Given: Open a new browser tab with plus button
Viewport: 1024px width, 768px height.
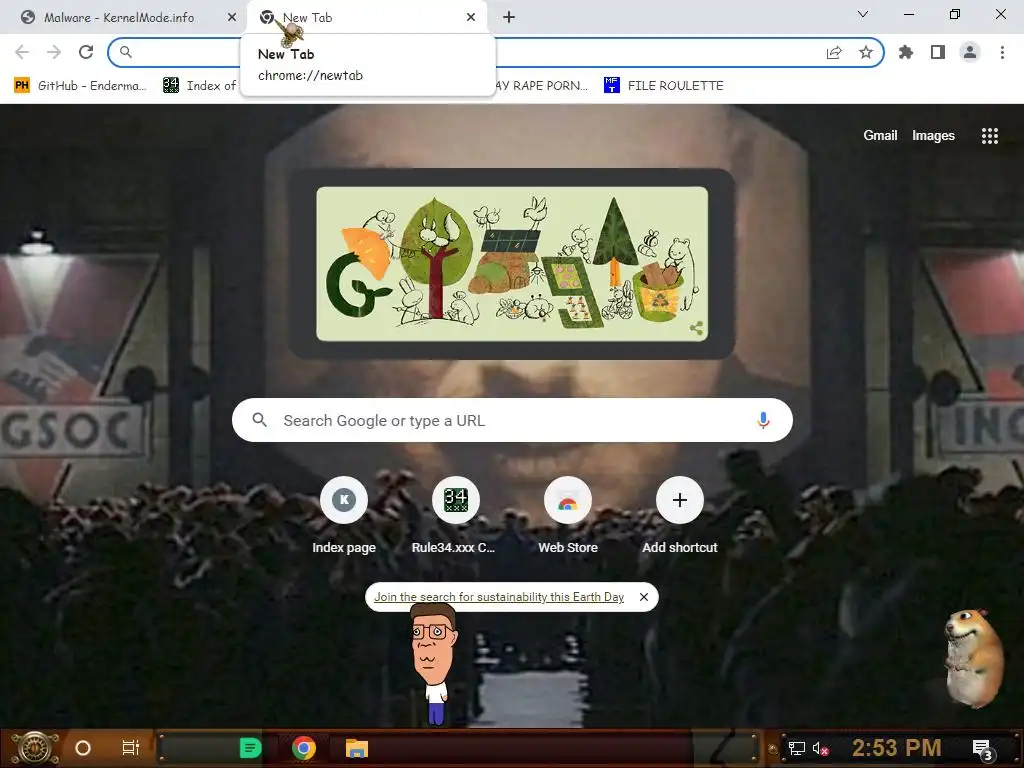Looking at the screenshot, I should pyautogui.click(x=509, y=18).
